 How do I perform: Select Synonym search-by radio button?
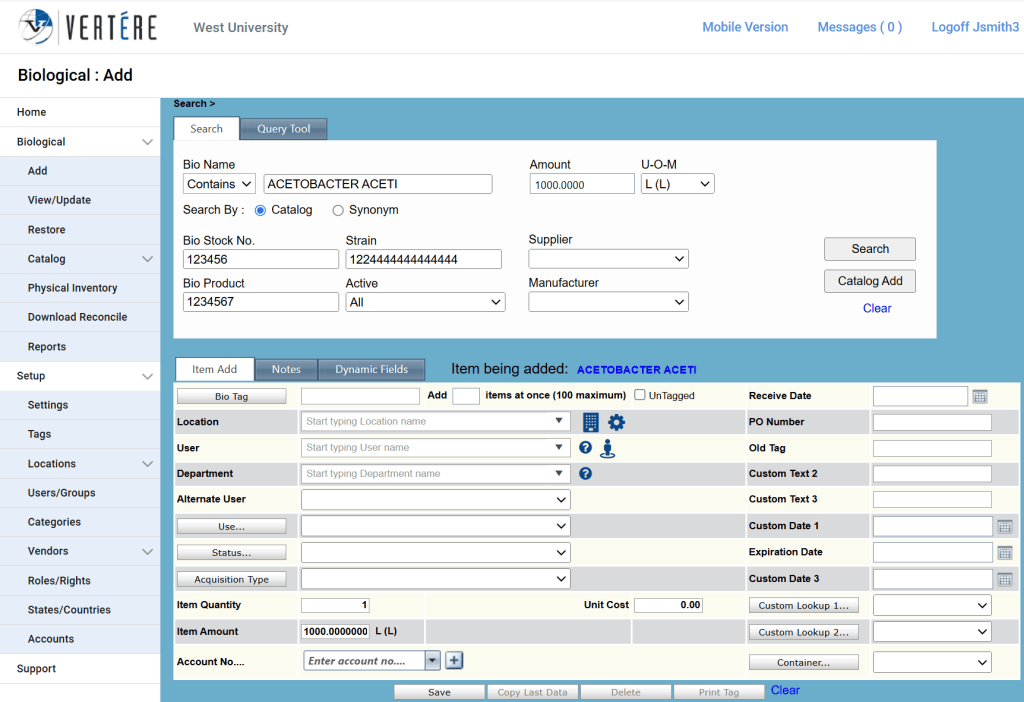click(338, 210)
